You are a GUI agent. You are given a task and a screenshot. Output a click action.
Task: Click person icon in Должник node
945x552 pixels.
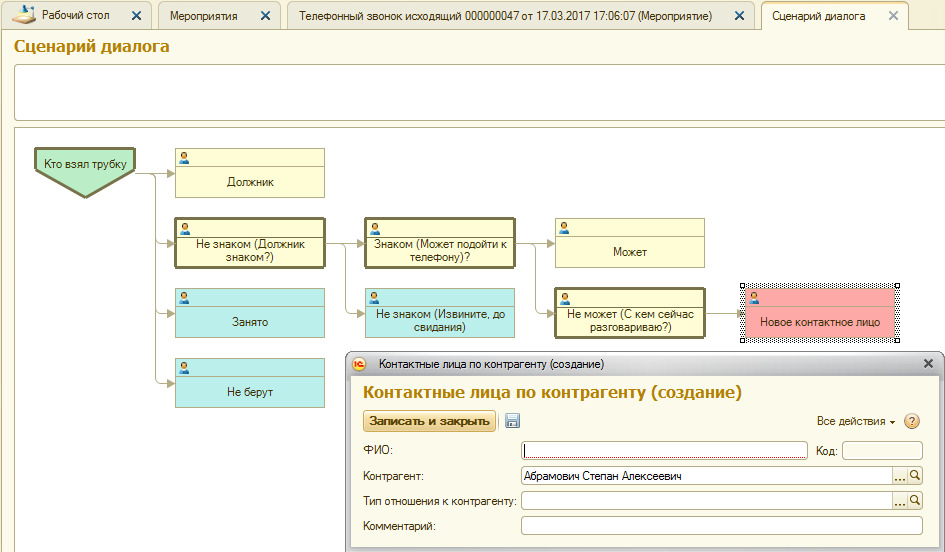[x=184, y=158]
